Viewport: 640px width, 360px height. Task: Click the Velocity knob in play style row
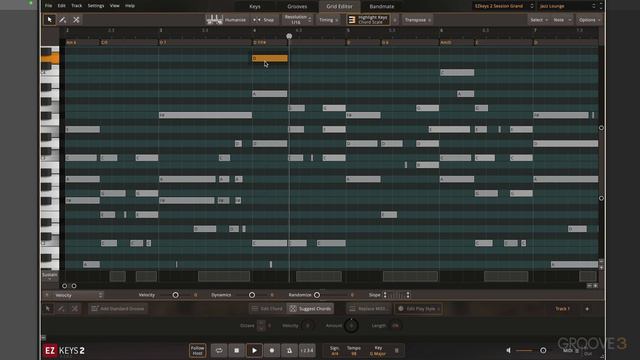(x=308, y=326)
